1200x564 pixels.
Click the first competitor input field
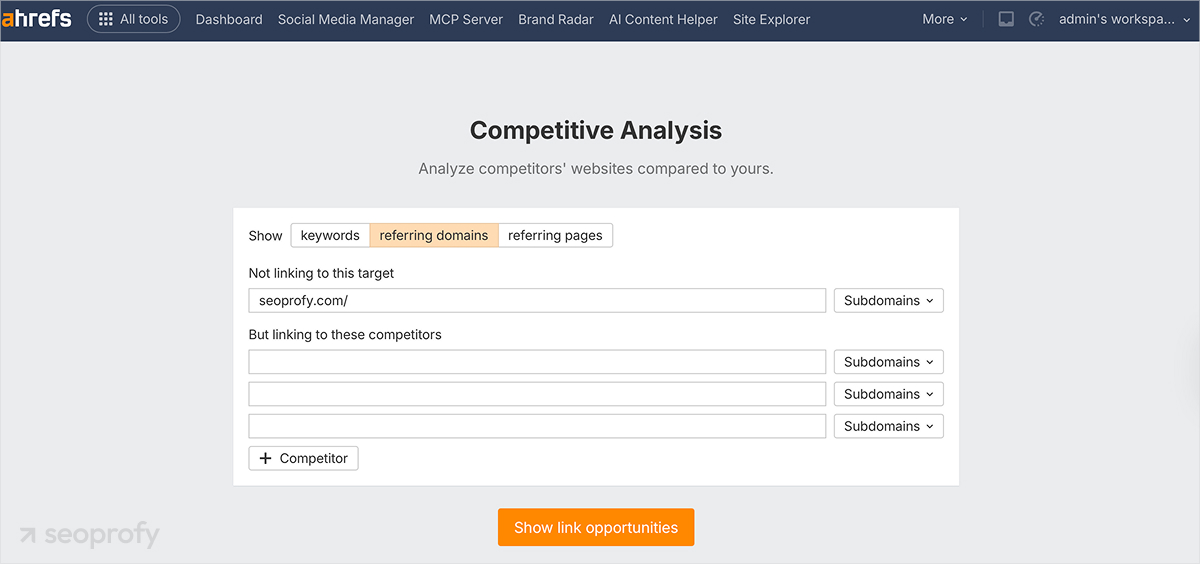[537, 362]
